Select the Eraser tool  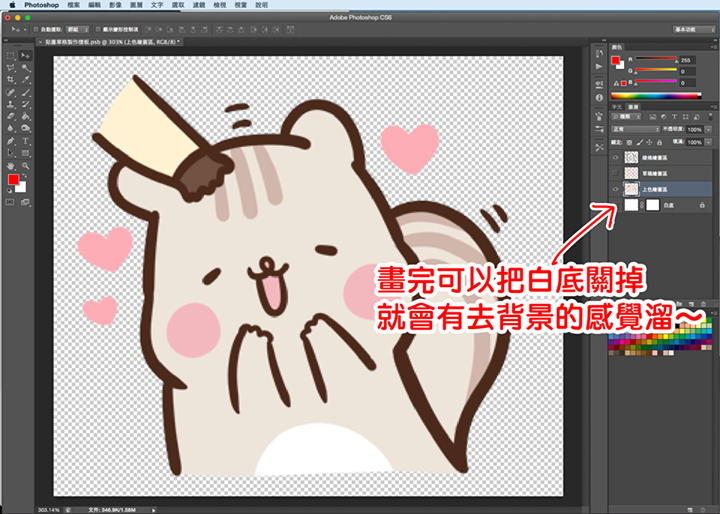[x=11, y=116]
